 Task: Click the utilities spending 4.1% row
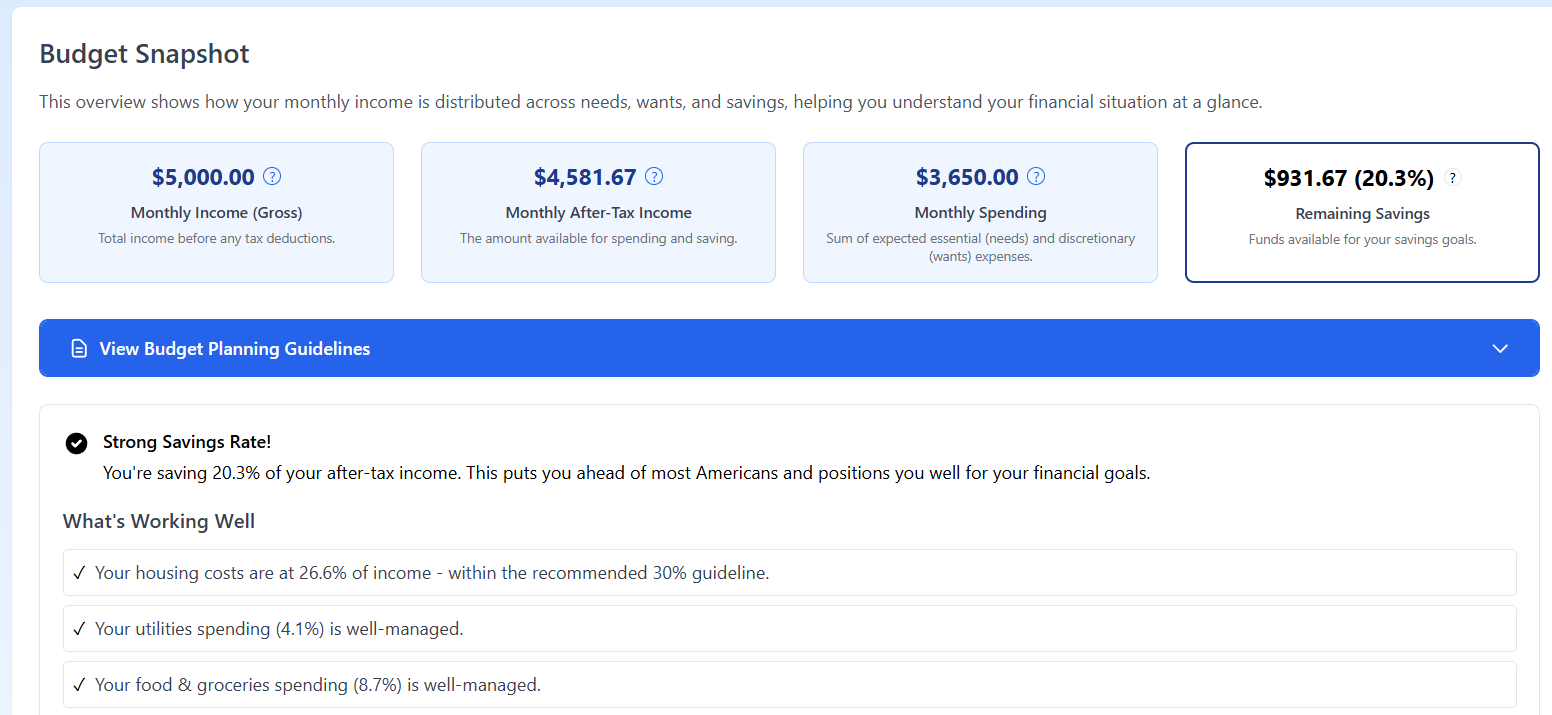point(789,629)
